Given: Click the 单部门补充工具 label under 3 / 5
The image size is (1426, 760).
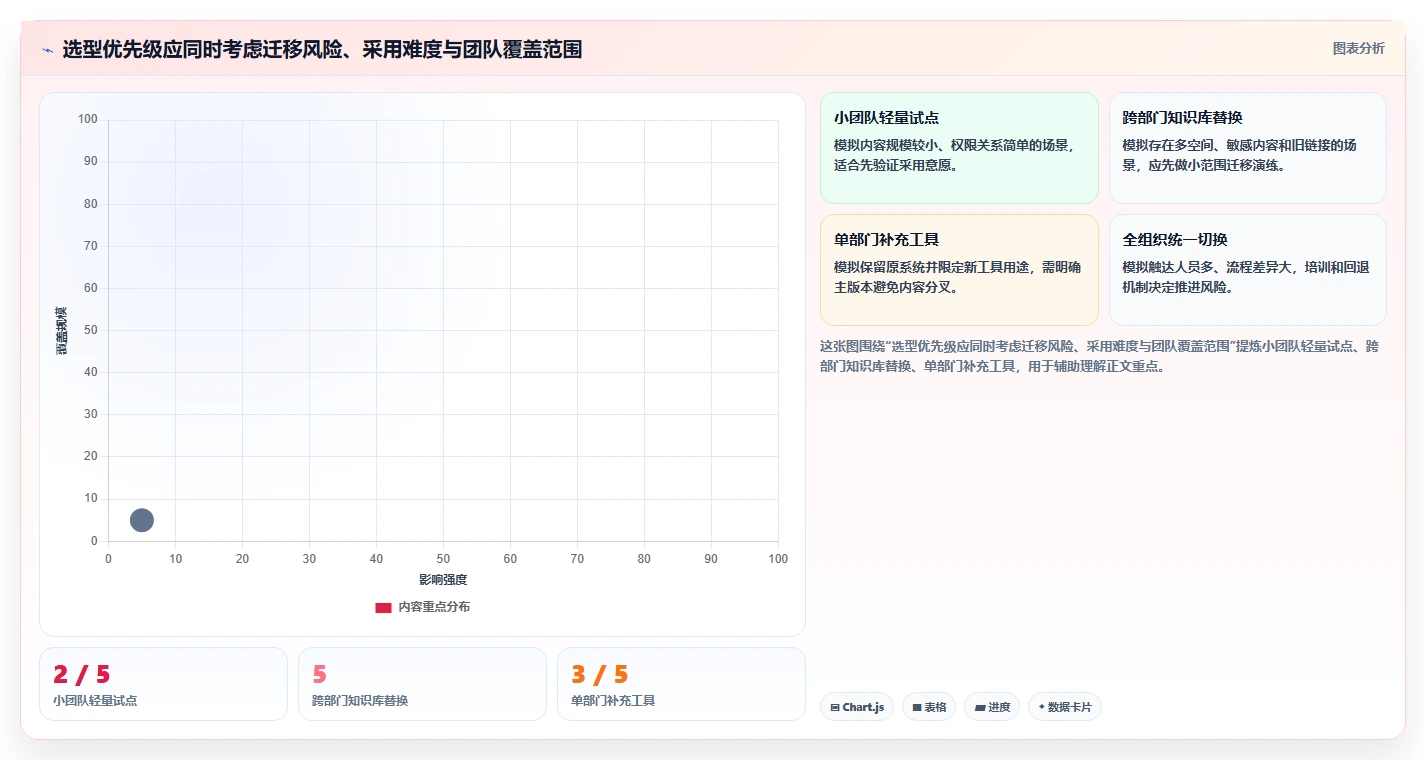Looking at the screenshot, I should click(x=613, y=701).
